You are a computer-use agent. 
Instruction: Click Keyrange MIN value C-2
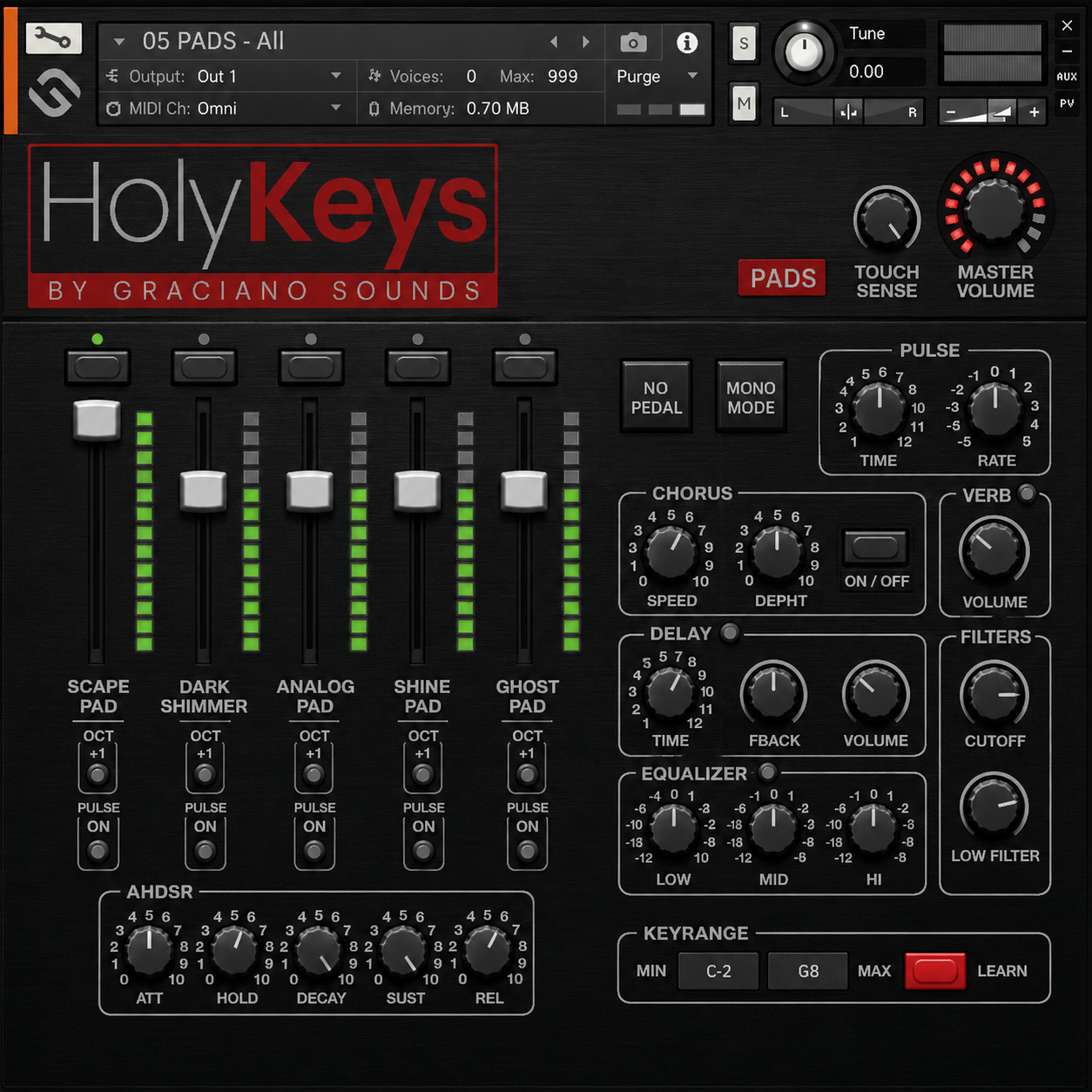[x=718, y=971]
